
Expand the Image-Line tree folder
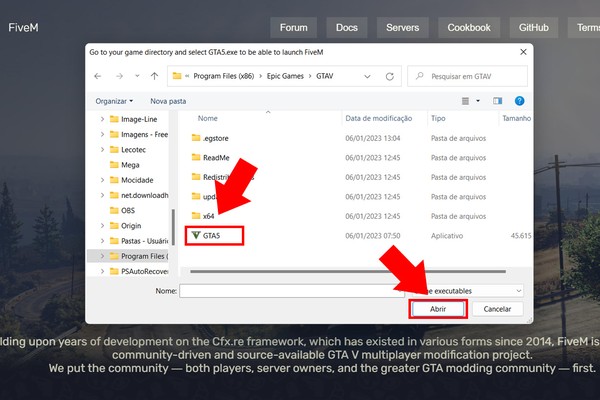(102, 119)
